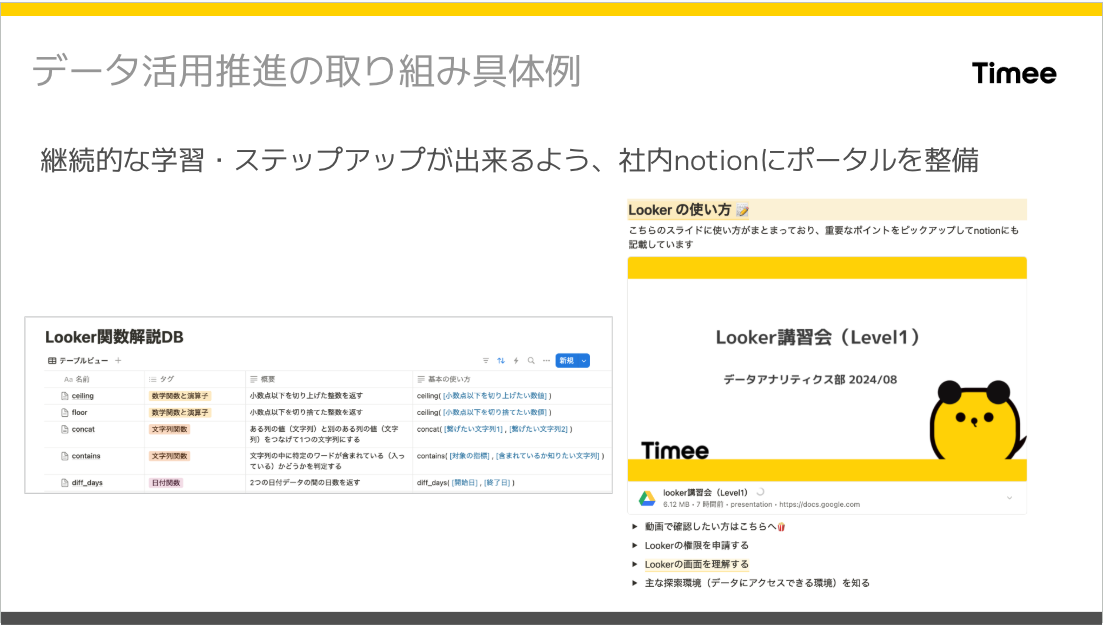Image resolution: width=1103 pixels, height=625 pixels.
Task: Click the filter icon in Looker関数解説DB toolbar
Action: [x=485, y=360]
